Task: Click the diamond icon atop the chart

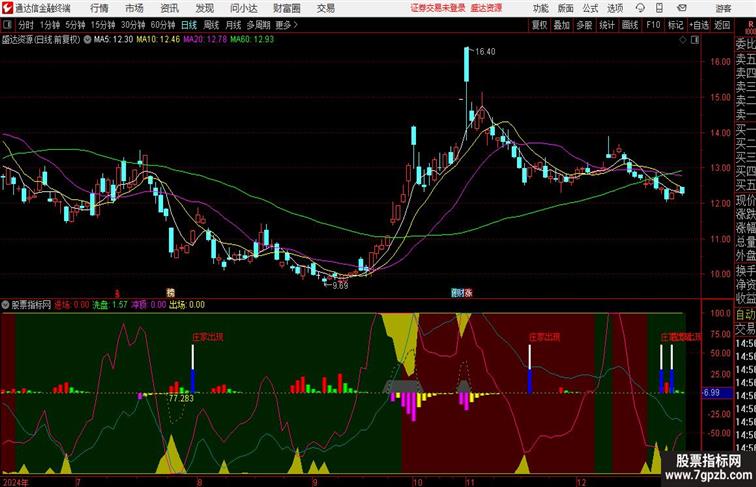Action: [x=683, y=40]
